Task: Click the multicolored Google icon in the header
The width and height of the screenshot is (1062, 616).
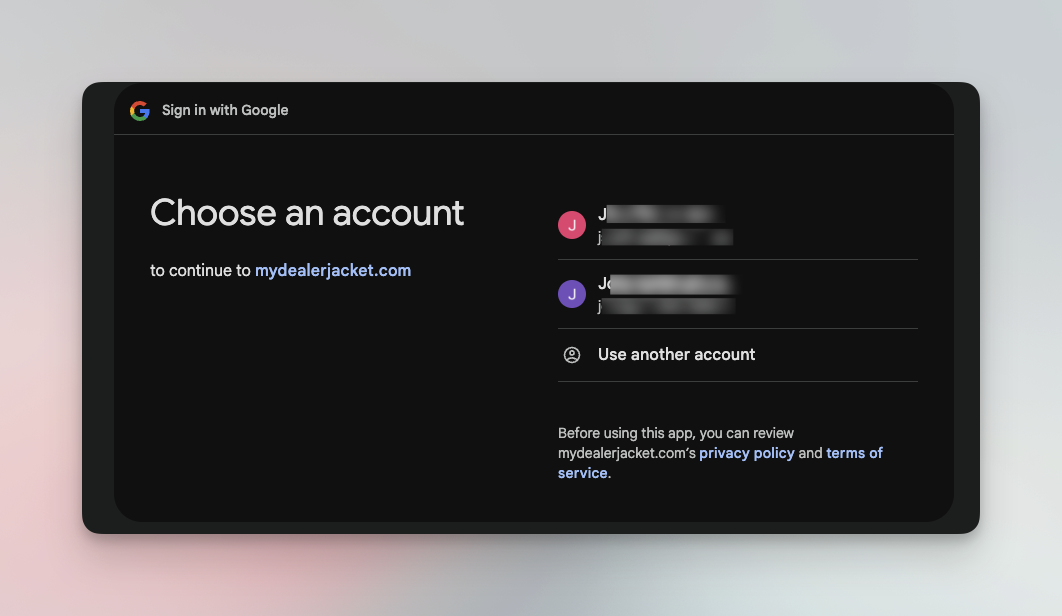Action: click(x=140, y=110)
